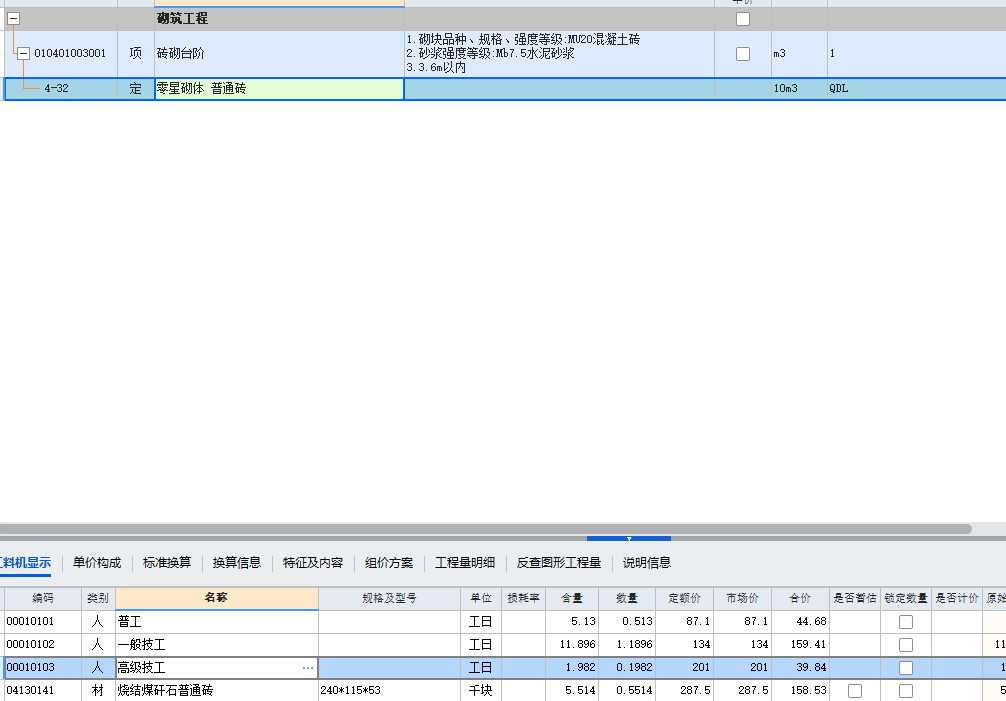Open the 说明信息 tab
Screen dimensions: 1006x701
click(x=647, y=562)
